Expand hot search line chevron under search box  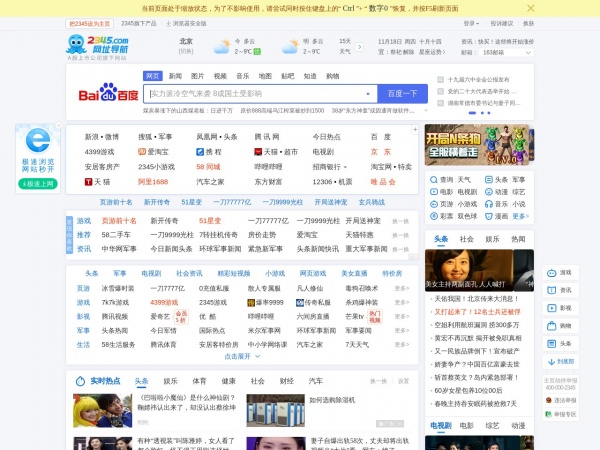[426, 111]
